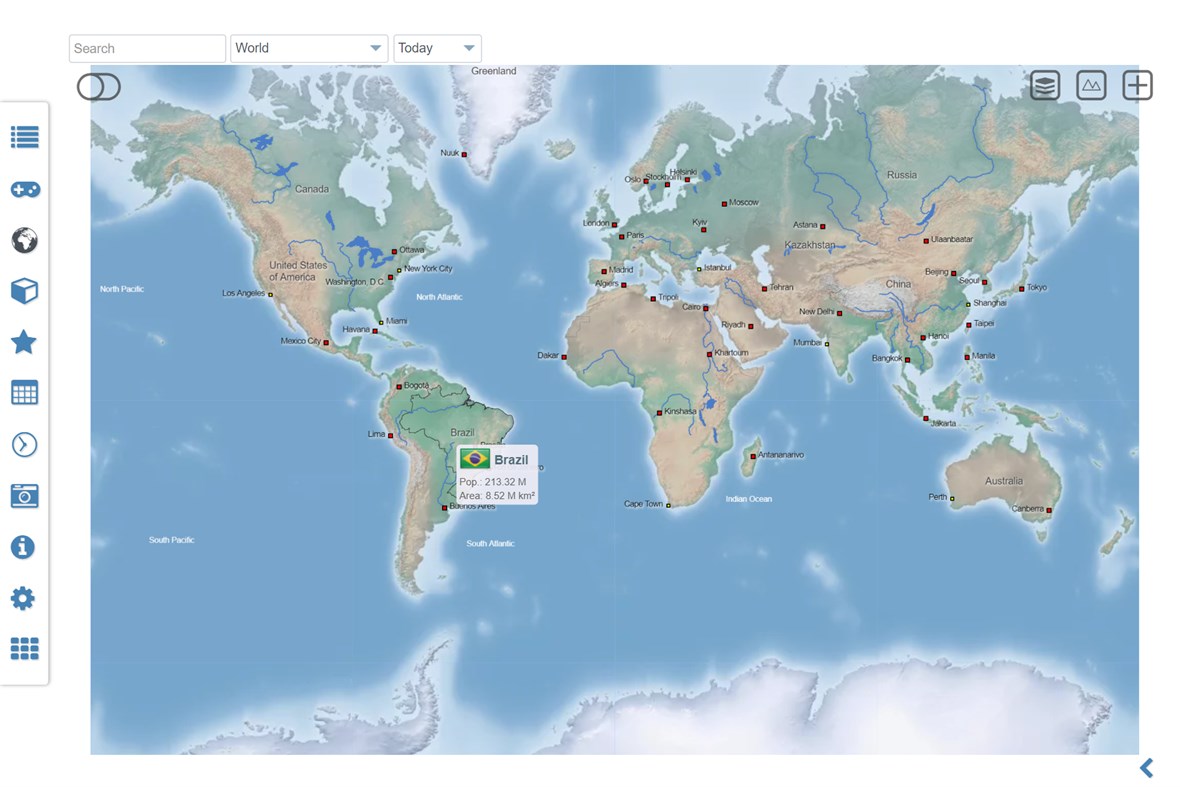This screenshot has width=1180, height=787.
Task: Open the list panel in the sidebar
Action: pos(24,137)
